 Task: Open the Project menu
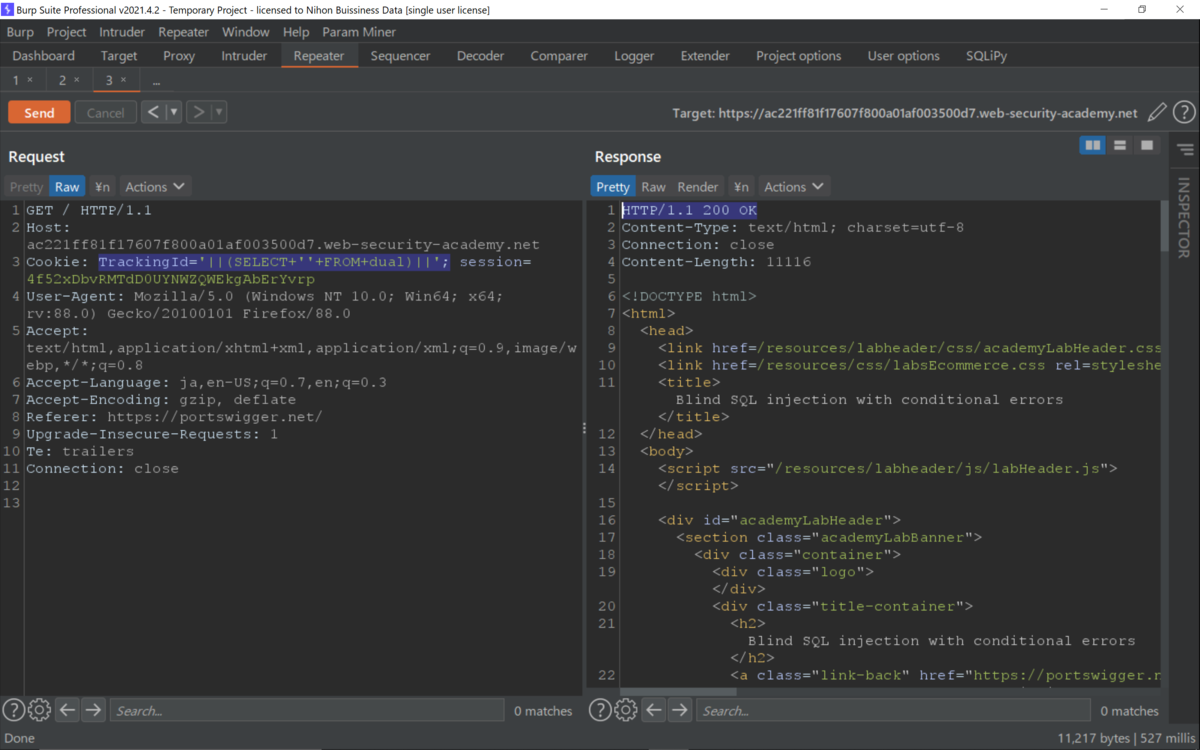[67, 32]
